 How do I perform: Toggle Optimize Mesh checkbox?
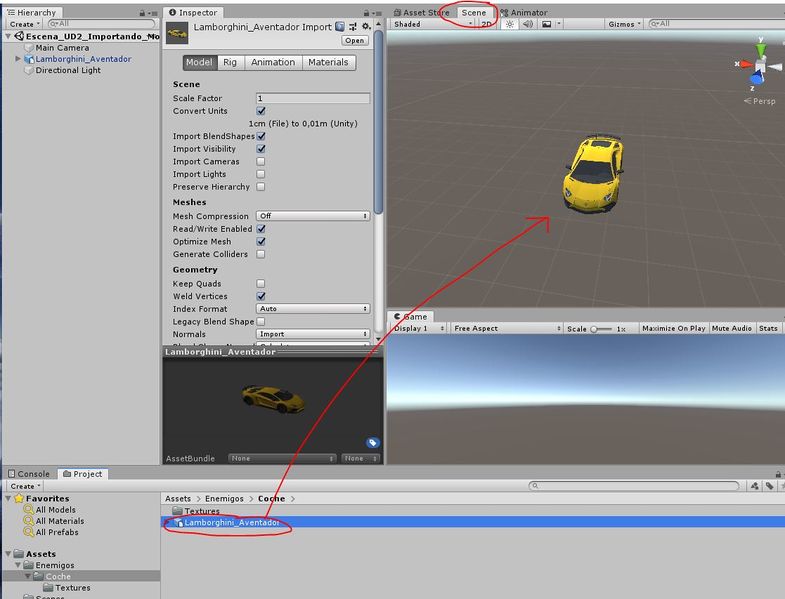coord(261,241)
